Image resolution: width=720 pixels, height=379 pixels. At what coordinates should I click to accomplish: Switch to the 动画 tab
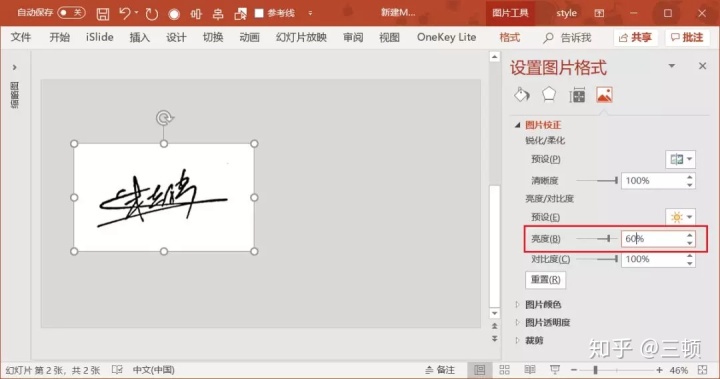[249, 37]
